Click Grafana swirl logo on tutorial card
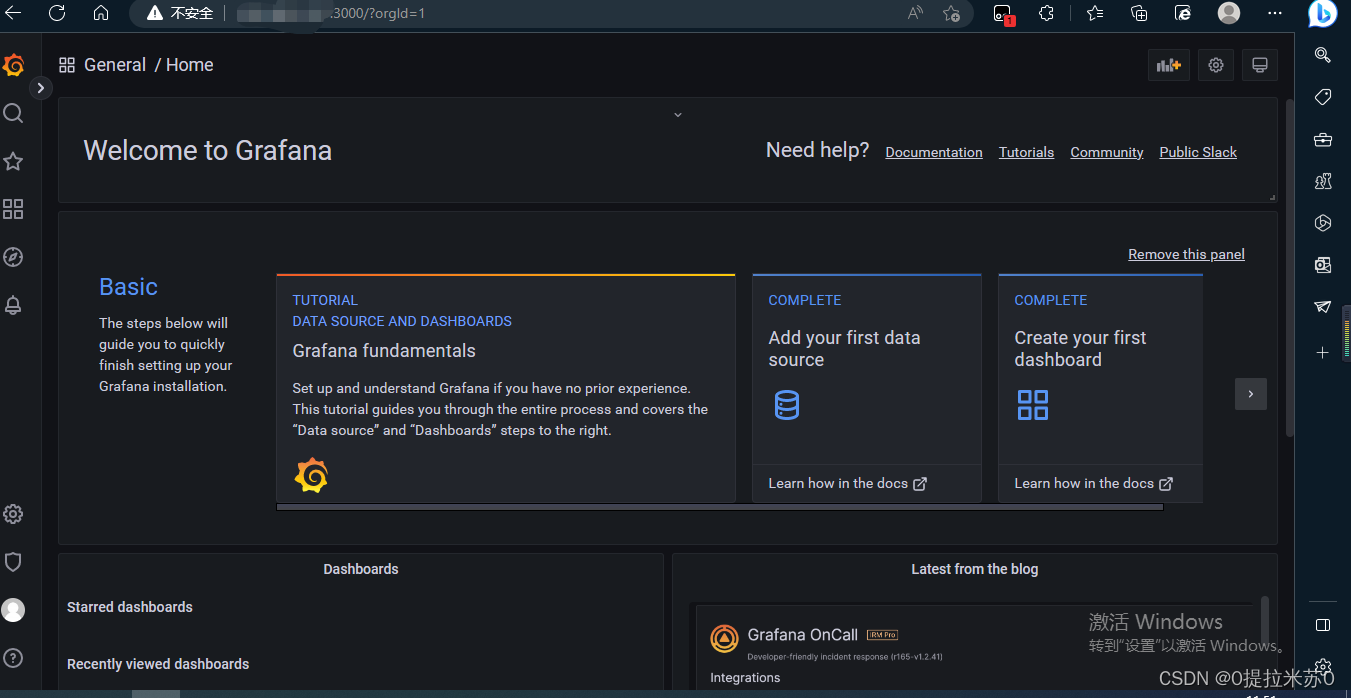This screenshot has width=1351, height=698. tap(311, 475)
